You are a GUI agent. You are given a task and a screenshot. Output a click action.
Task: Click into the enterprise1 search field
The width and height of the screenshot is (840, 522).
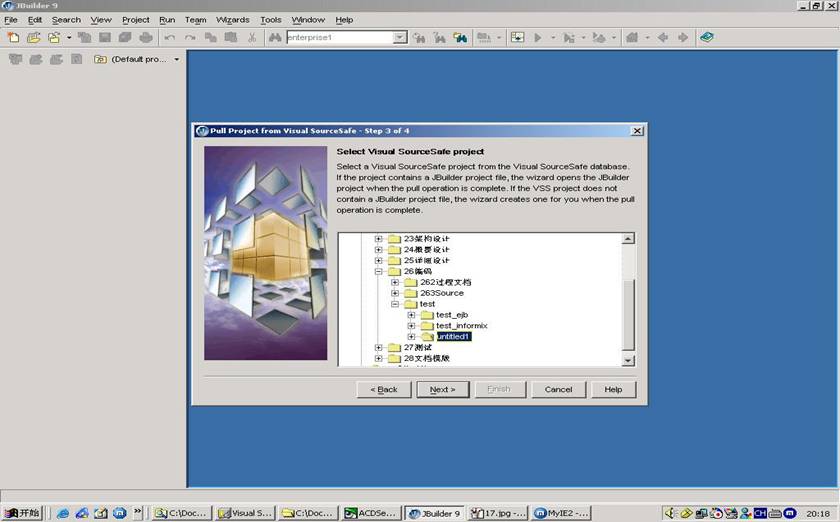coord(340,38)
